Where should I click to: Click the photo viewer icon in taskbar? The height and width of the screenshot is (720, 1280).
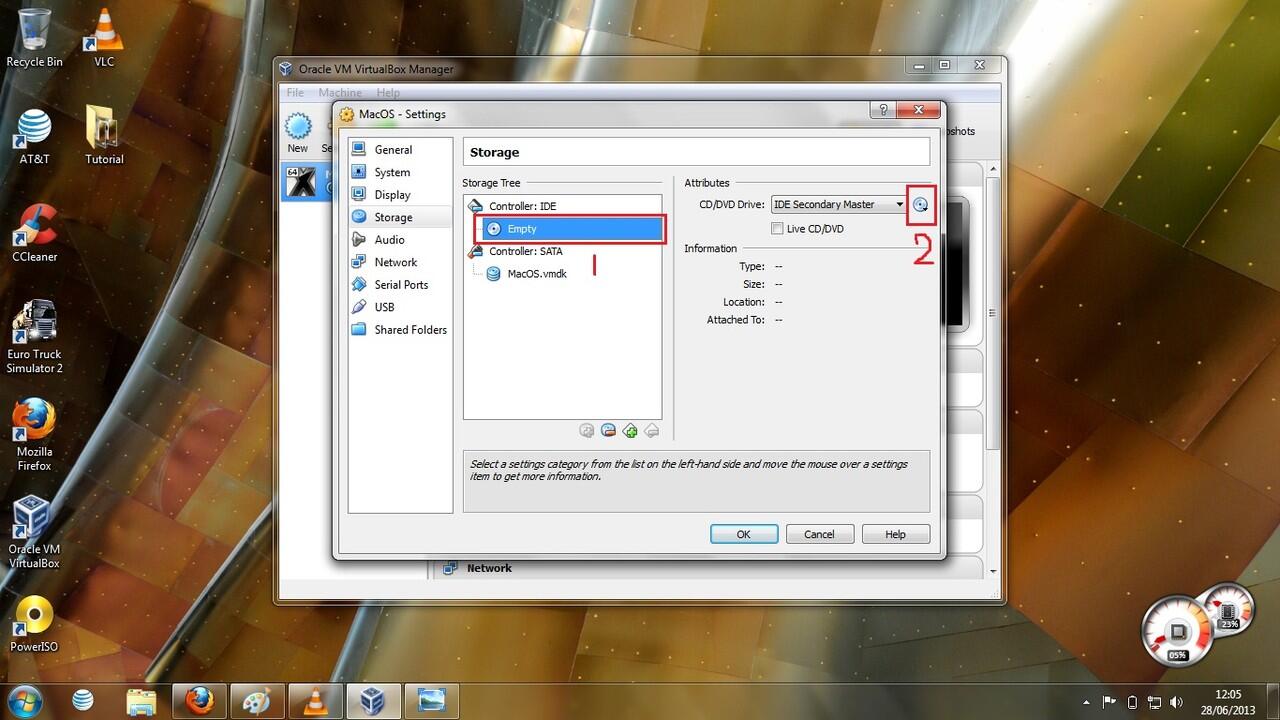point(431,700)
